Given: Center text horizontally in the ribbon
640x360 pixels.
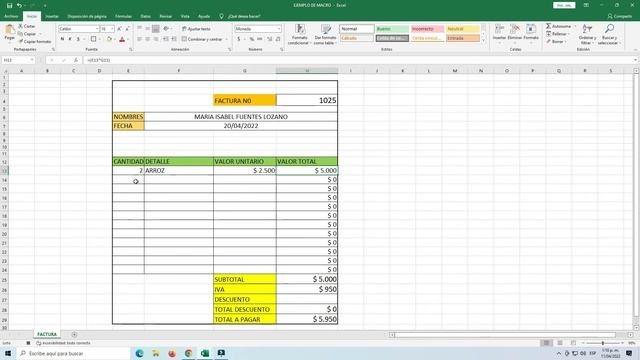Looking at the screenshot, I should [148, 39].
